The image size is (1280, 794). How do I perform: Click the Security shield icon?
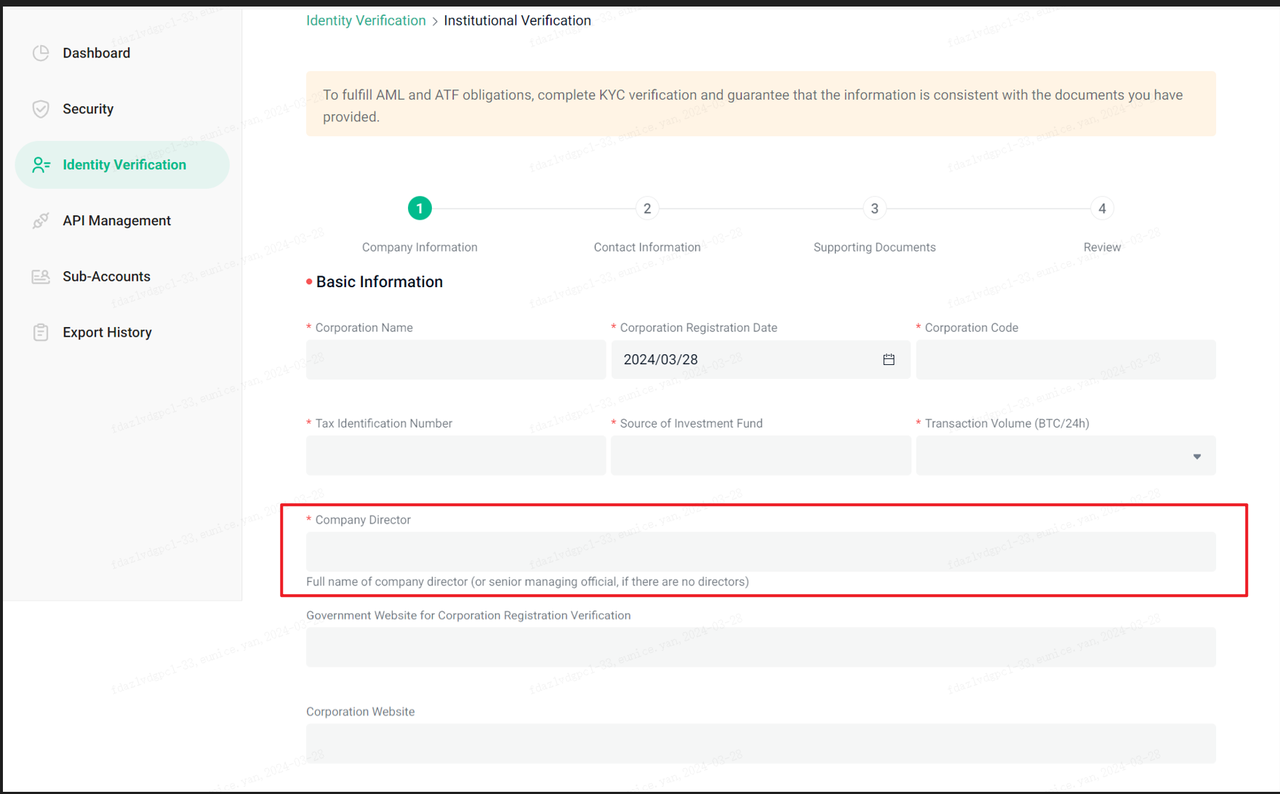point(40,109)
